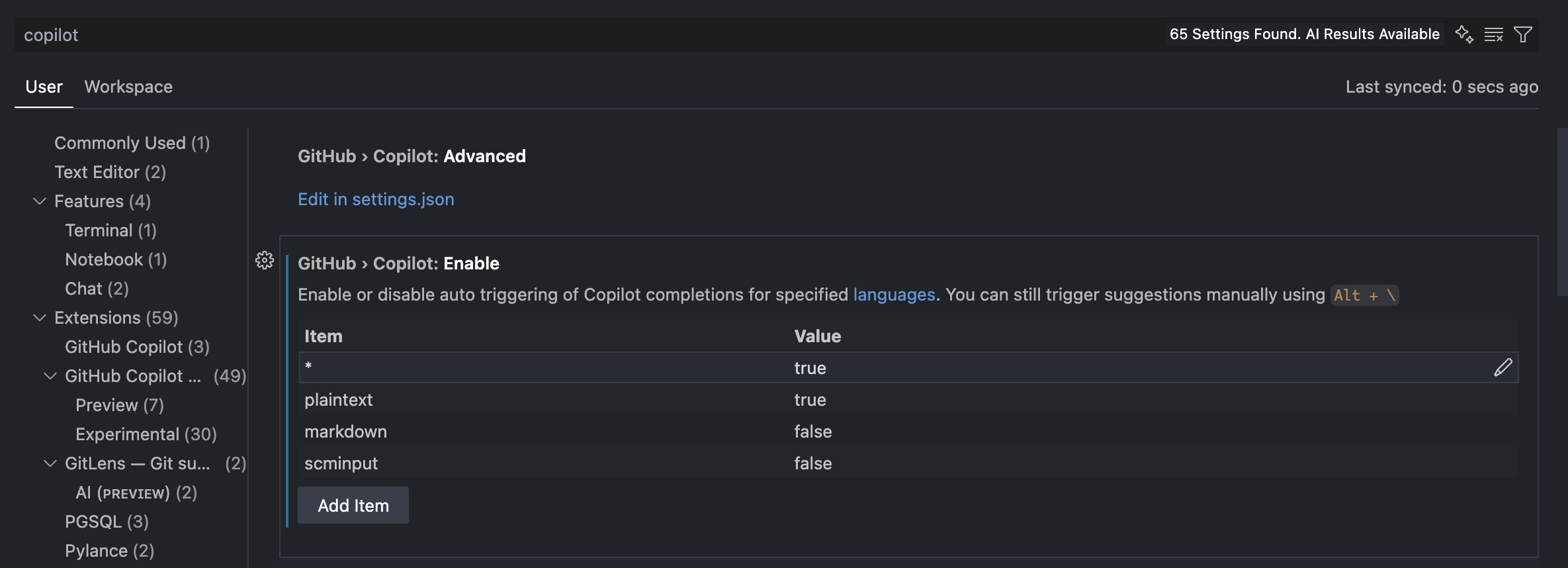Open the gear menu beside the Enable setting
This screenshot has width=1568, height=568.
265,260
